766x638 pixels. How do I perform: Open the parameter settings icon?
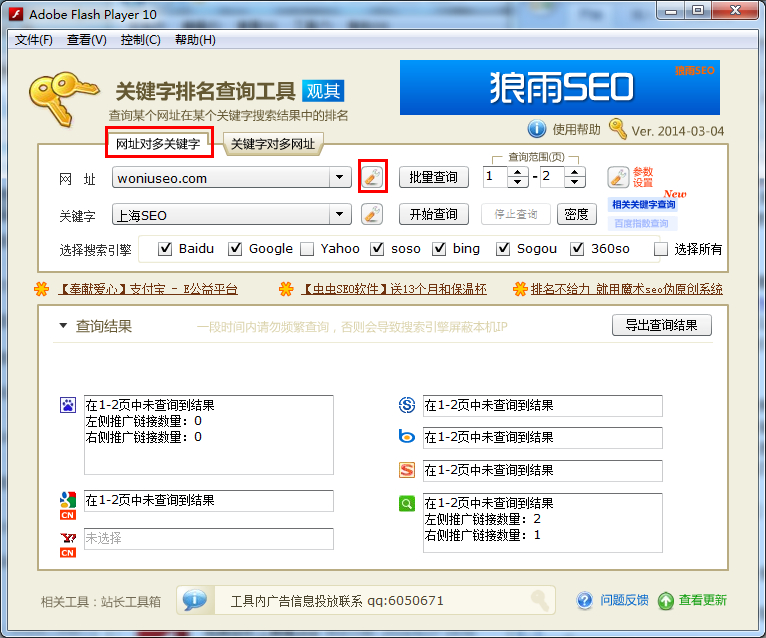pos(618,178)
